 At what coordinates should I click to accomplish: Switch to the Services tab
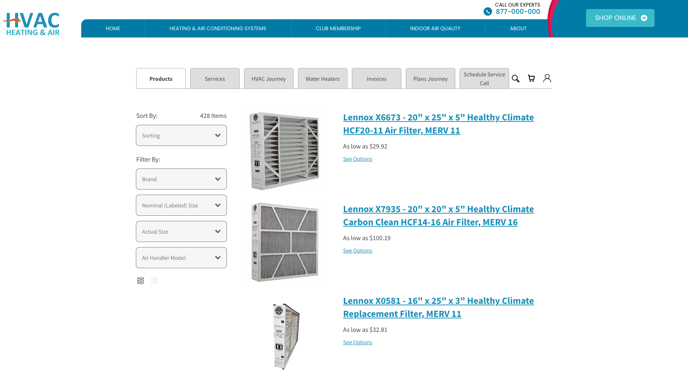[x=215, y=79]
